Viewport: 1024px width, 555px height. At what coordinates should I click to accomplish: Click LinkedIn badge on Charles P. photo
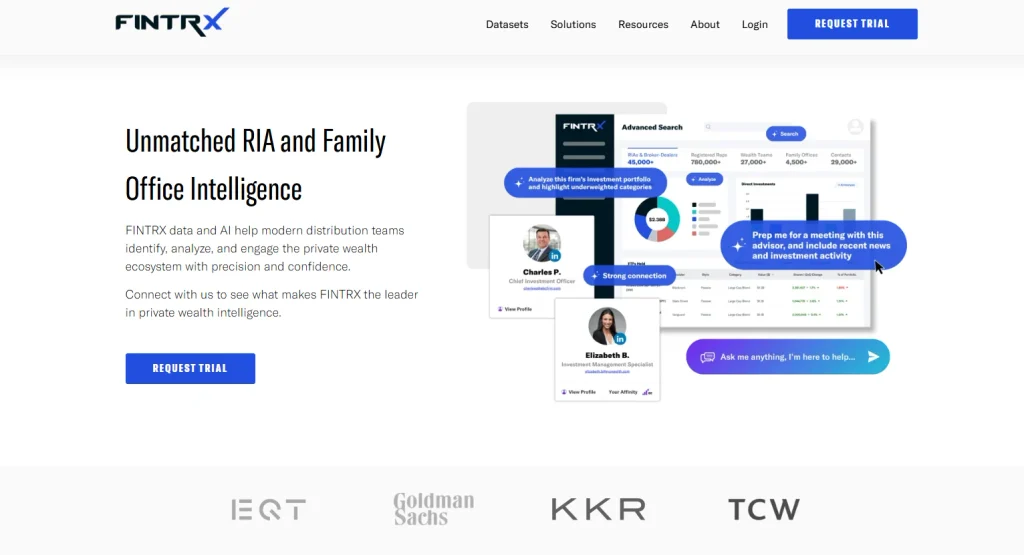(554, 256)
